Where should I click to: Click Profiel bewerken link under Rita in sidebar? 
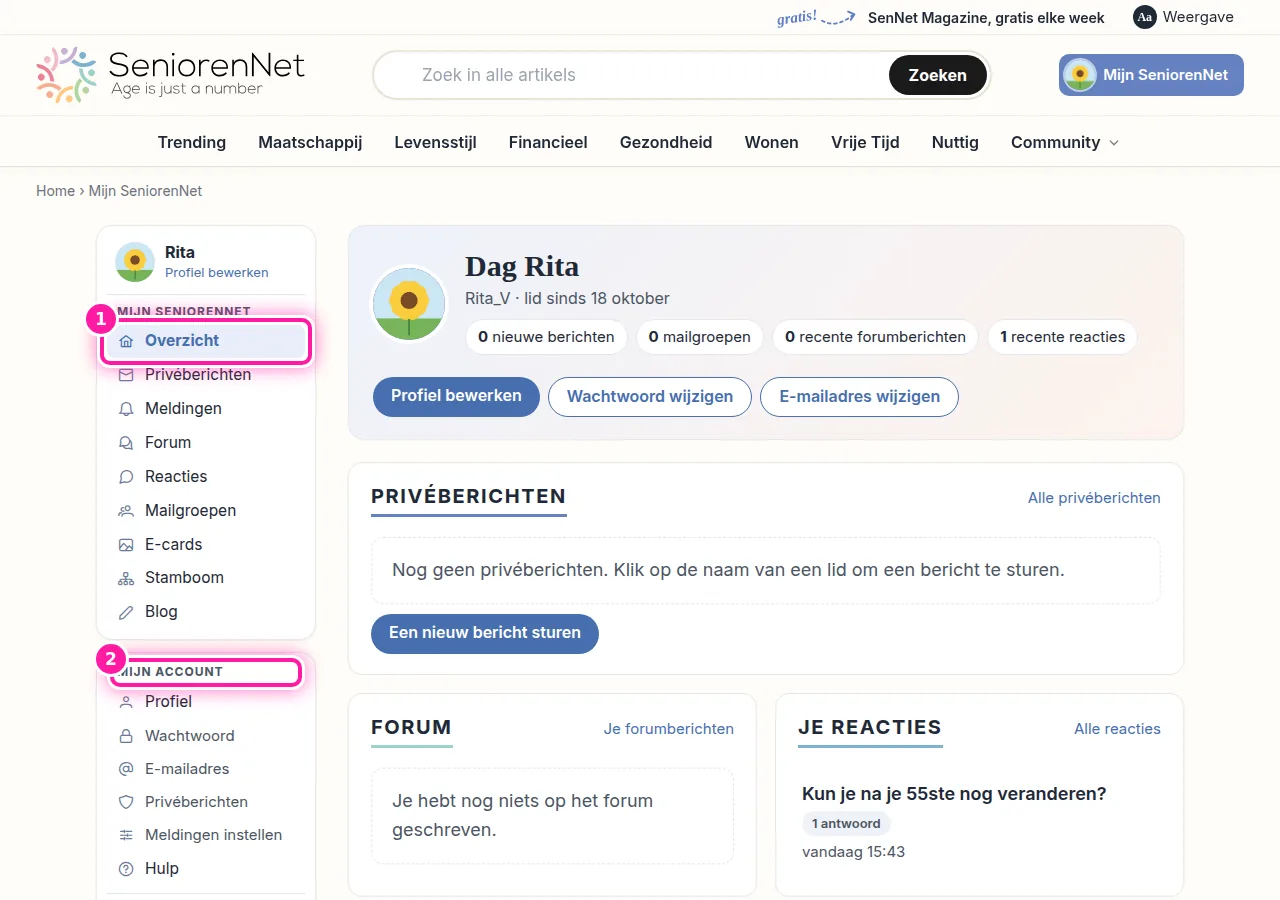pos(217,273)
